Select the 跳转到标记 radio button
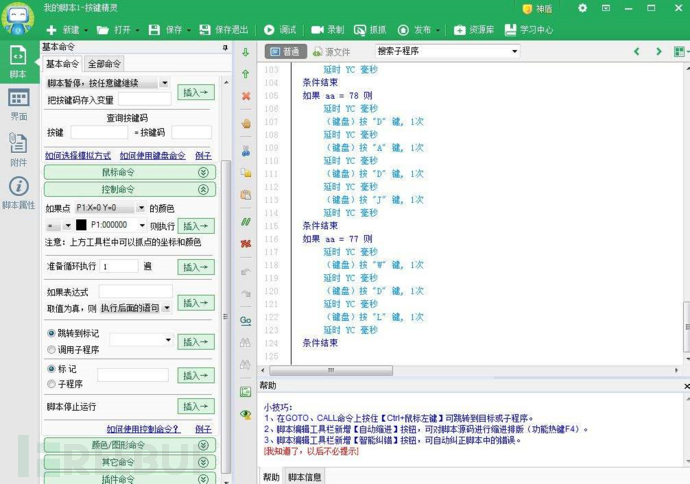690x484 pixels. 51,333
